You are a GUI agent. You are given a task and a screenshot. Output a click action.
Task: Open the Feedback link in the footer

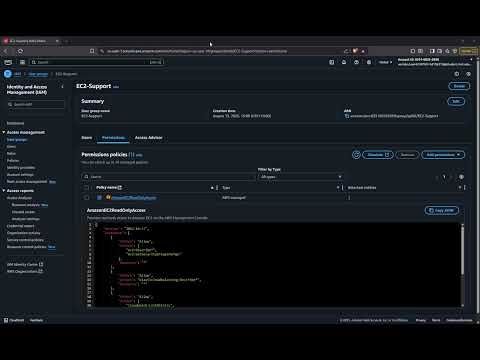(36, 320)
